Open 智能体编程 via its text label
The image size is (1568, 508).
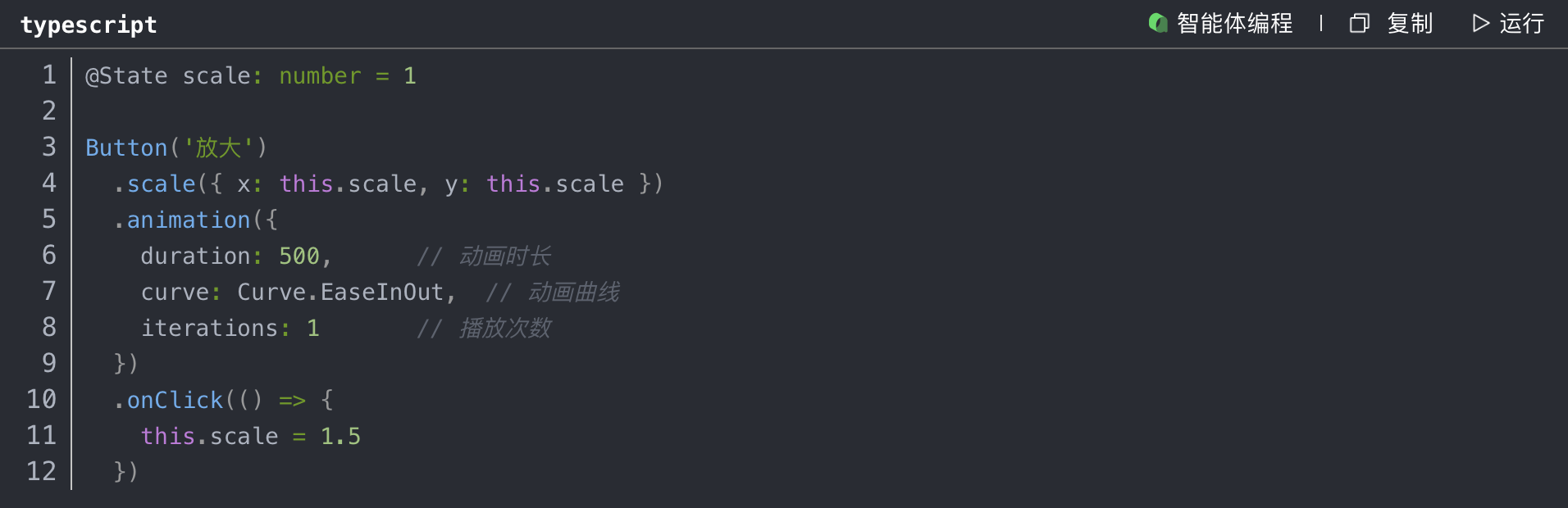pyautogui.click(x=1234, y=24)
